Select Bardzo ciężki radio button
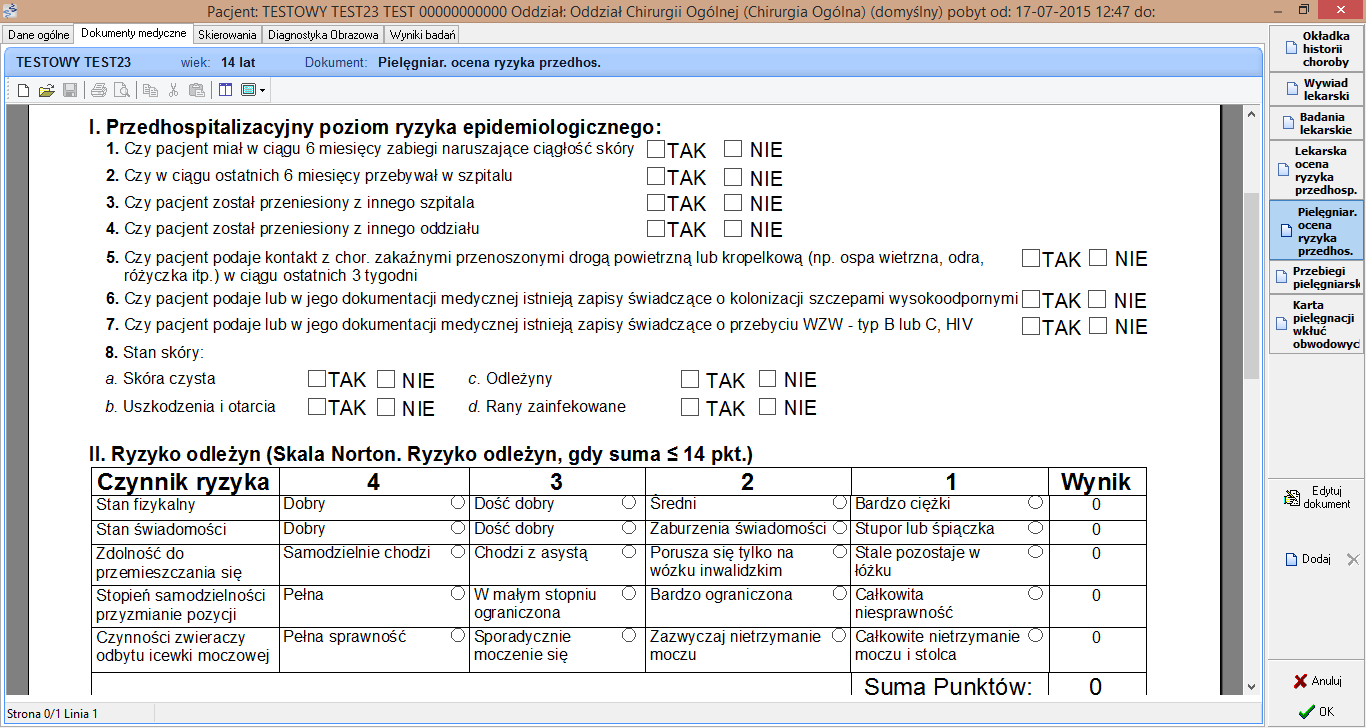Screen dimensions: 1366x728 click(x=1036, y=502)
